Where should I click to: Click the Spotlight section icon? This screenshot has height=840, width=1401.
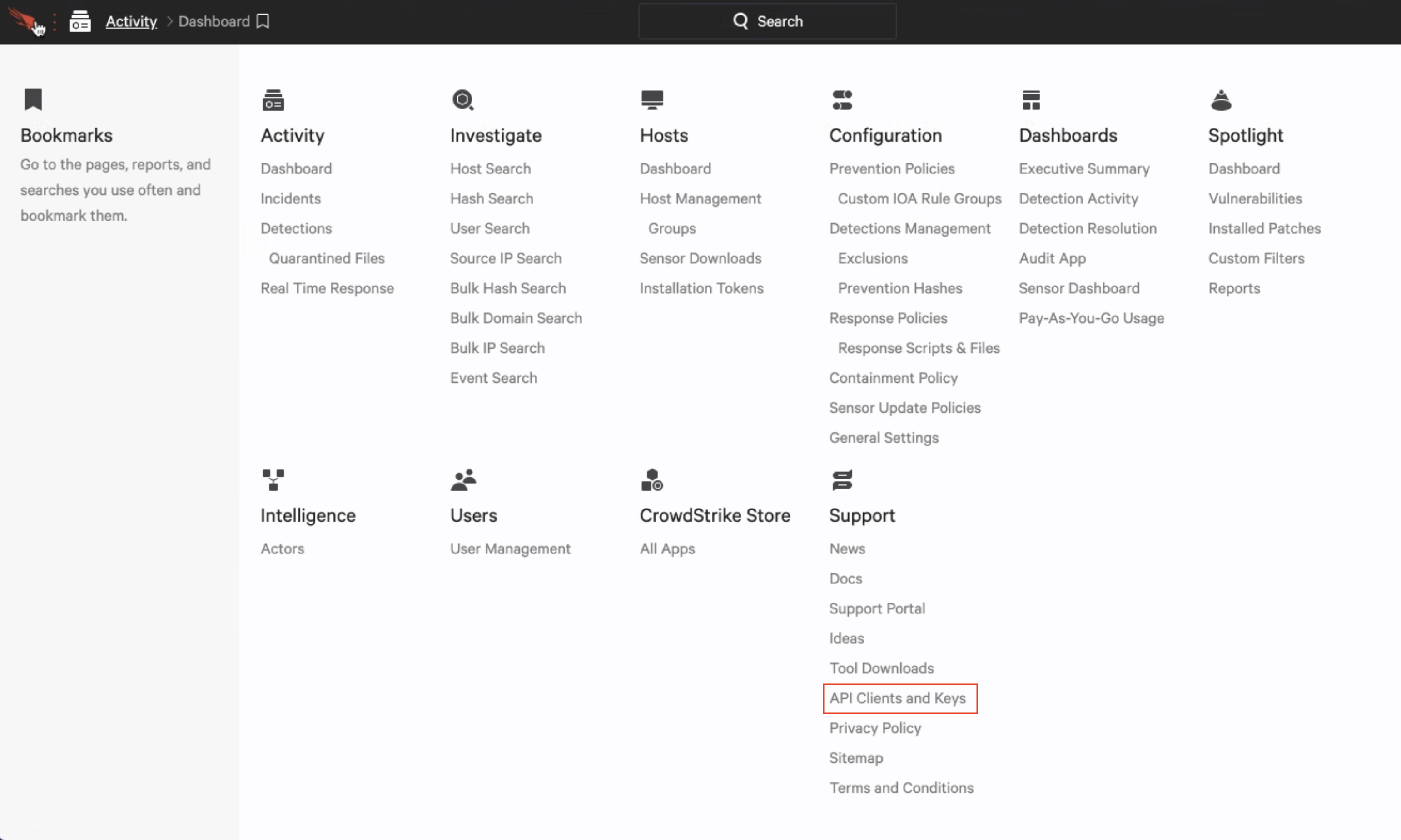click(1221, 99)
